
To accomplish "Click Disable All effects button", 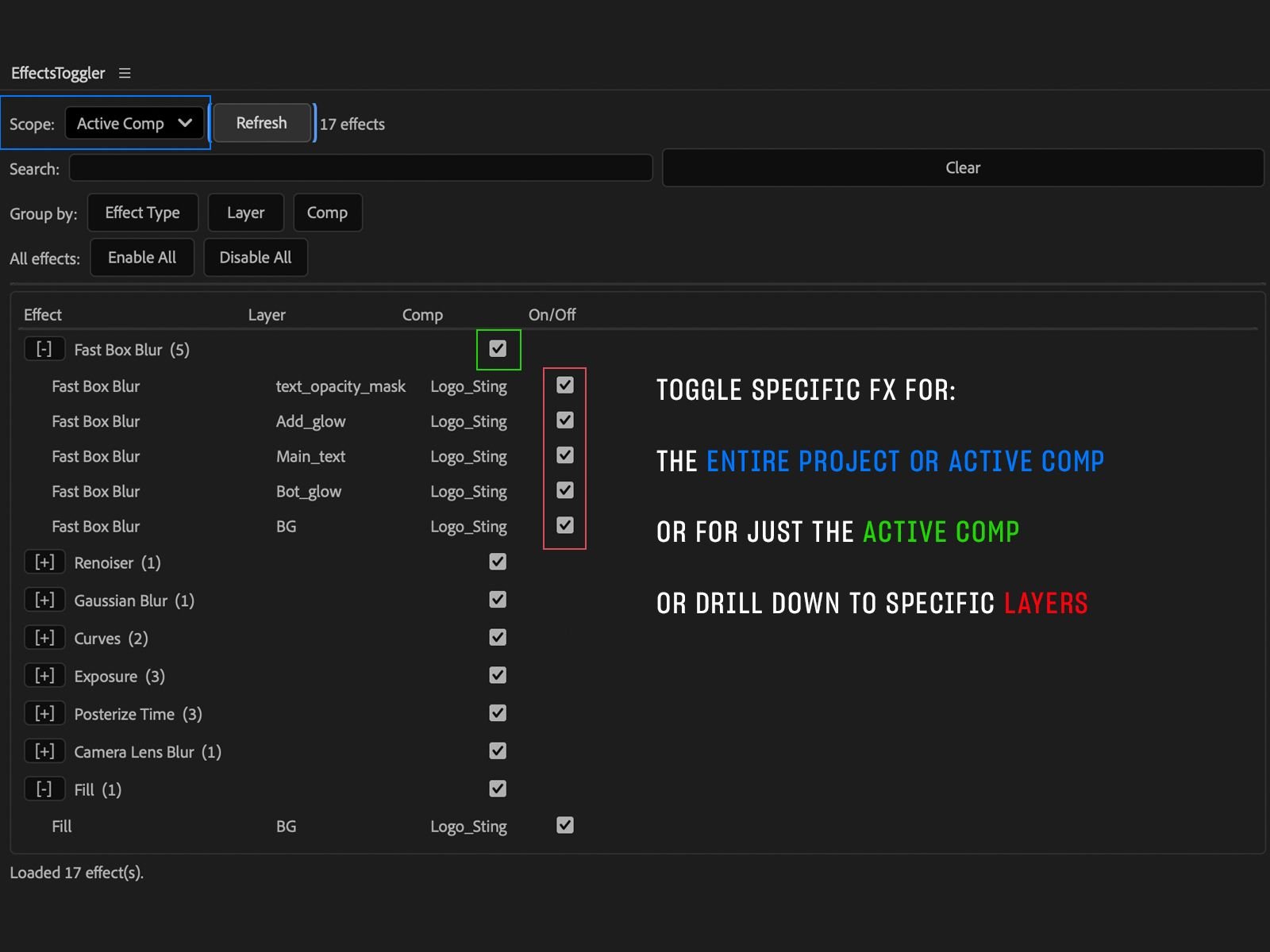I will pos(255,258).
